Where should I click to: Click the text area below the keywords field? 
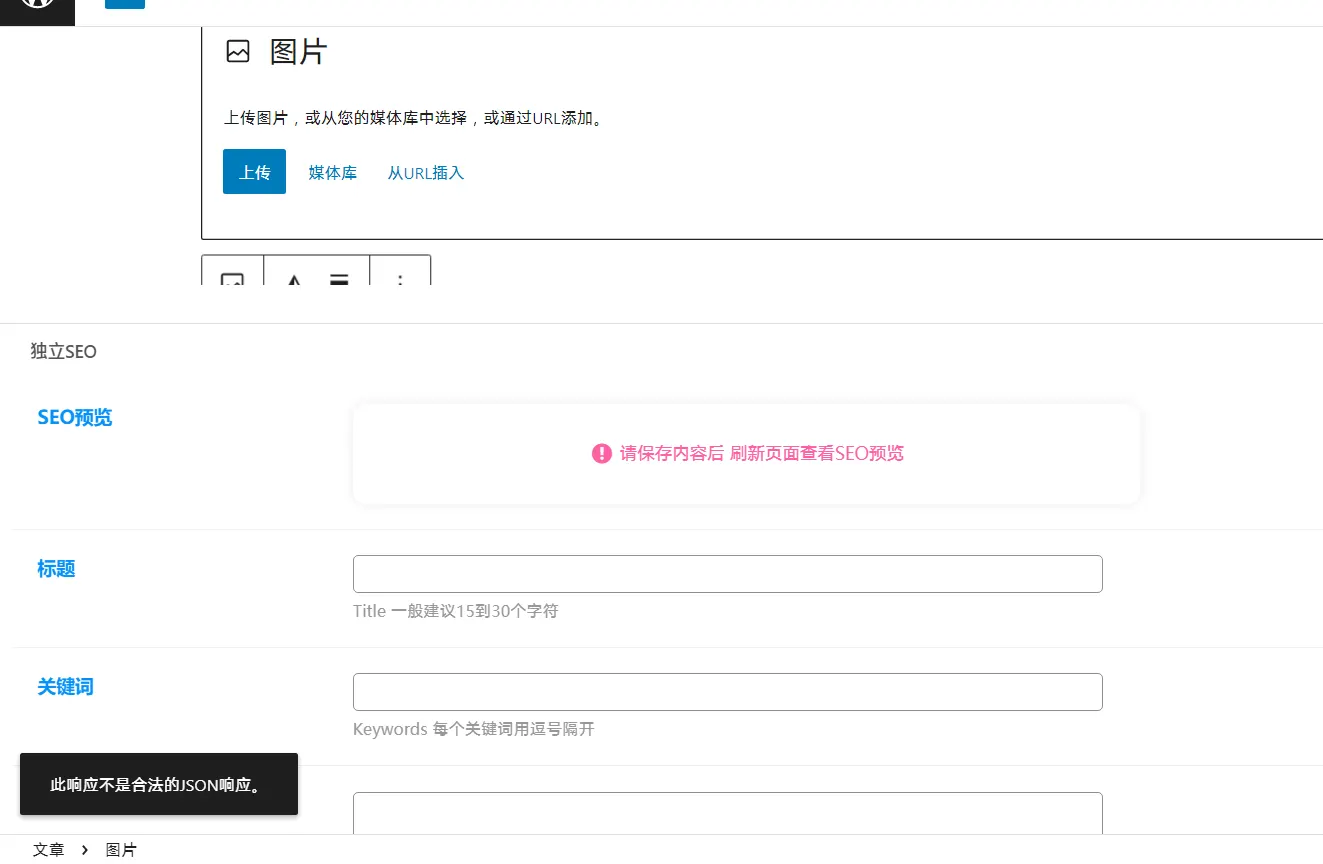[x=728, y=813]
